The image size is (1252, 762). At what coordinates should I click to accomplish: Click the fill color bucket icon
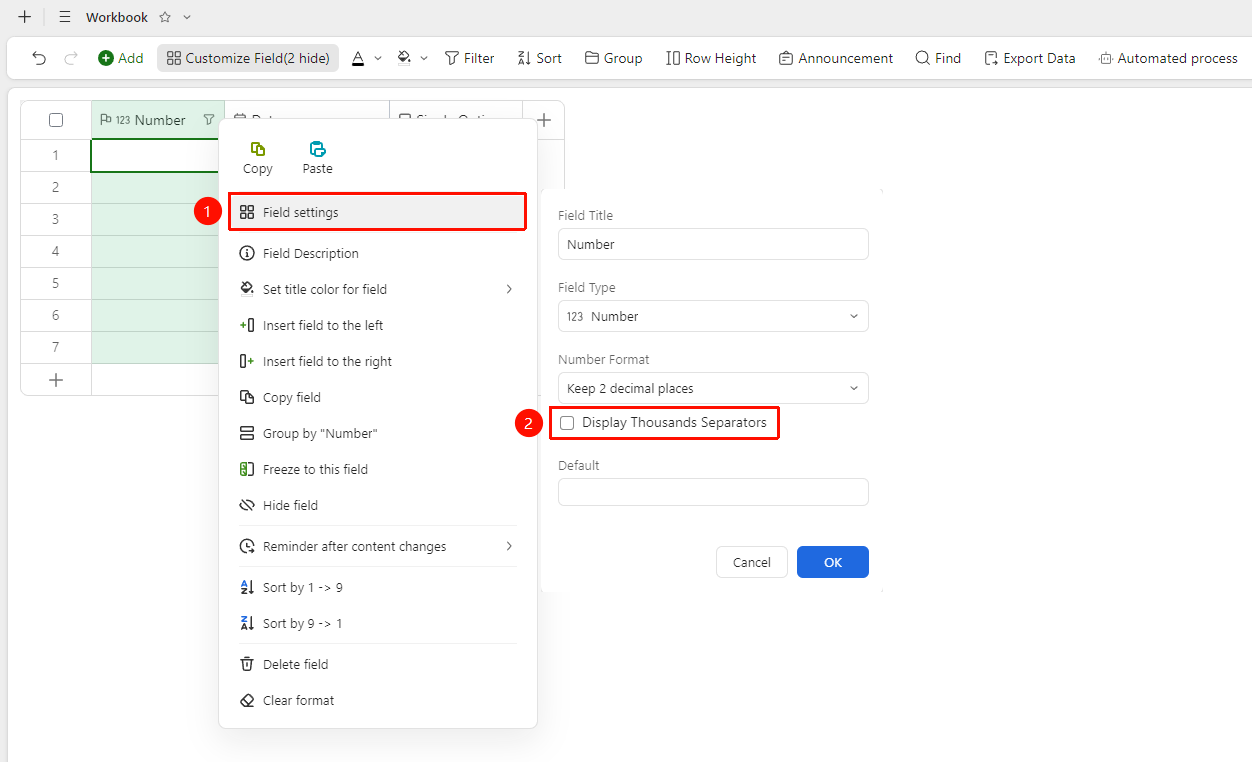tap(404, 58)
